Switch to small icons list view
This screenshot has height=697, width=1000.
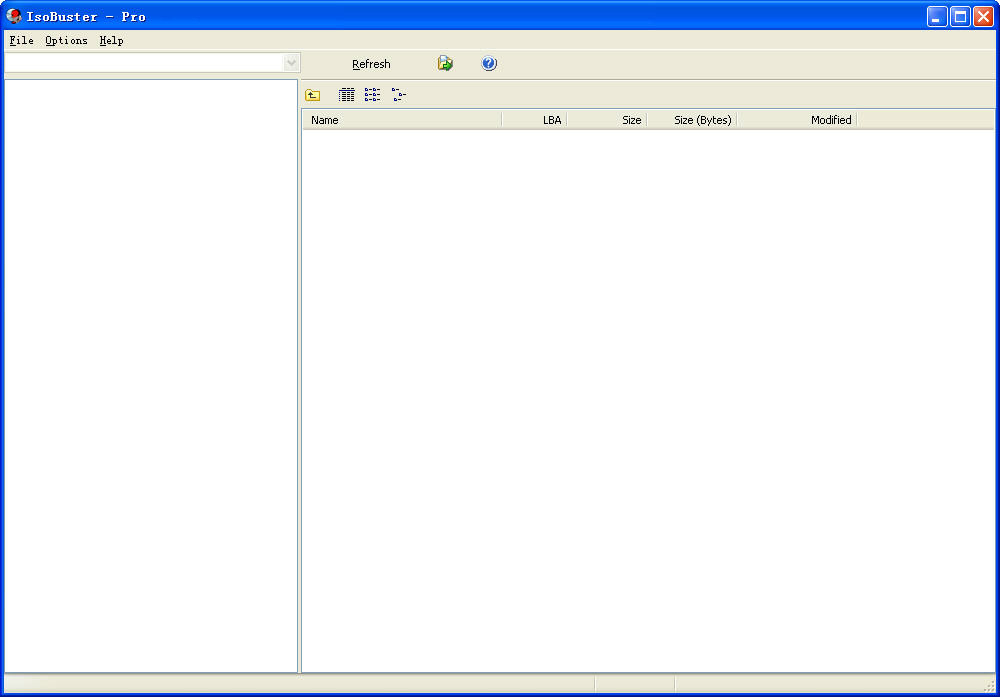tap(372, 95)
